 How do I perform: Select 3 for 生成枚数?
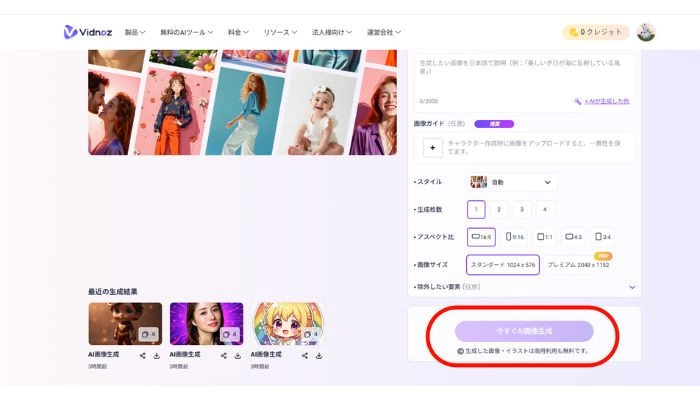[521, 209]
